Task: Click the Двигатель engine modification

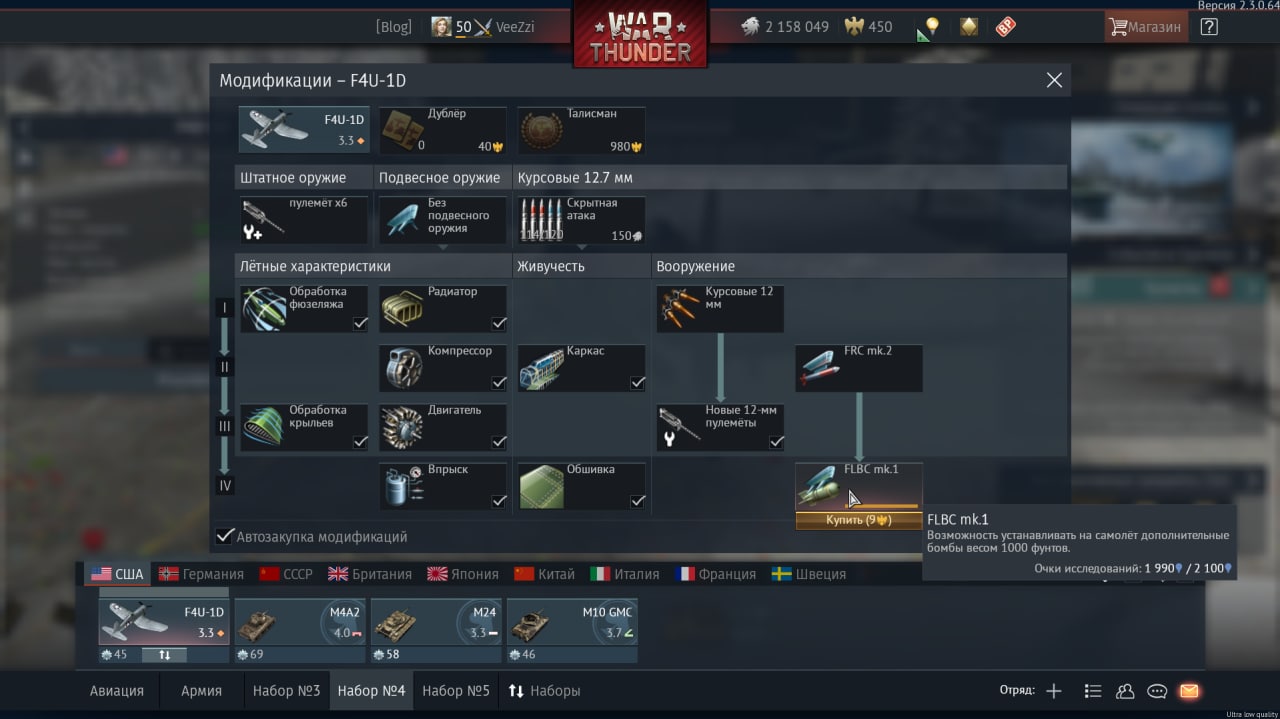Action: pyautogui.click(x=442, y=427)
